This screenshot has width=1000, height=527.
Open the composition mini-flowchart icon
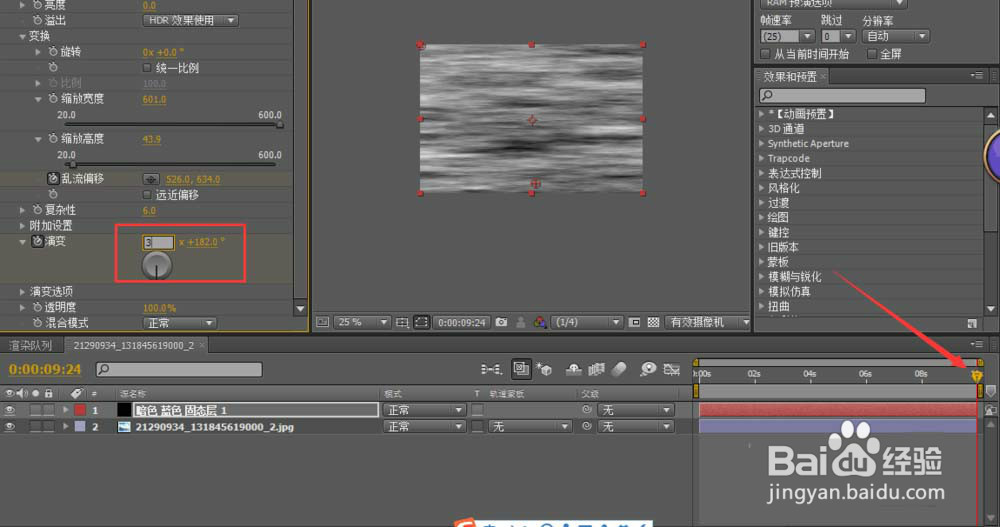coord(491,369)
